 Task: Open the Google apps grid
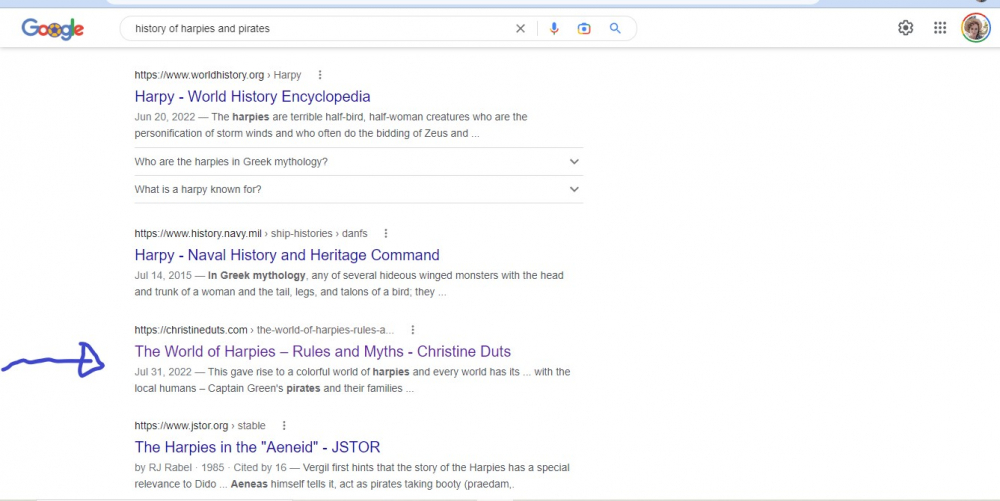940,28
